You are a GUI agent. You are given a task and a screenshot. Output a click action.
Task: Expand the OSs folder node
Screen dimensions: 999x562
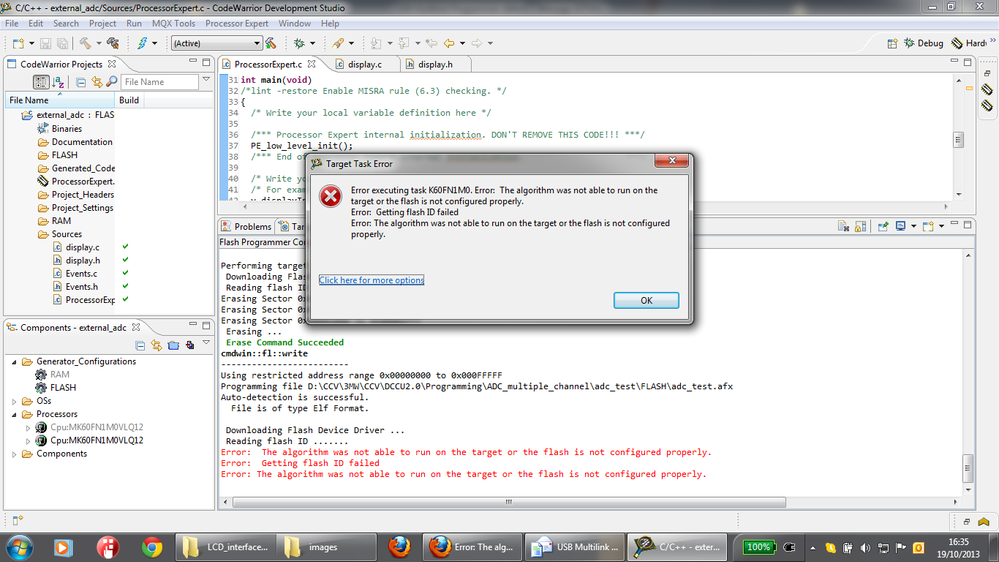pyautogui.click(x=15, y=401)
